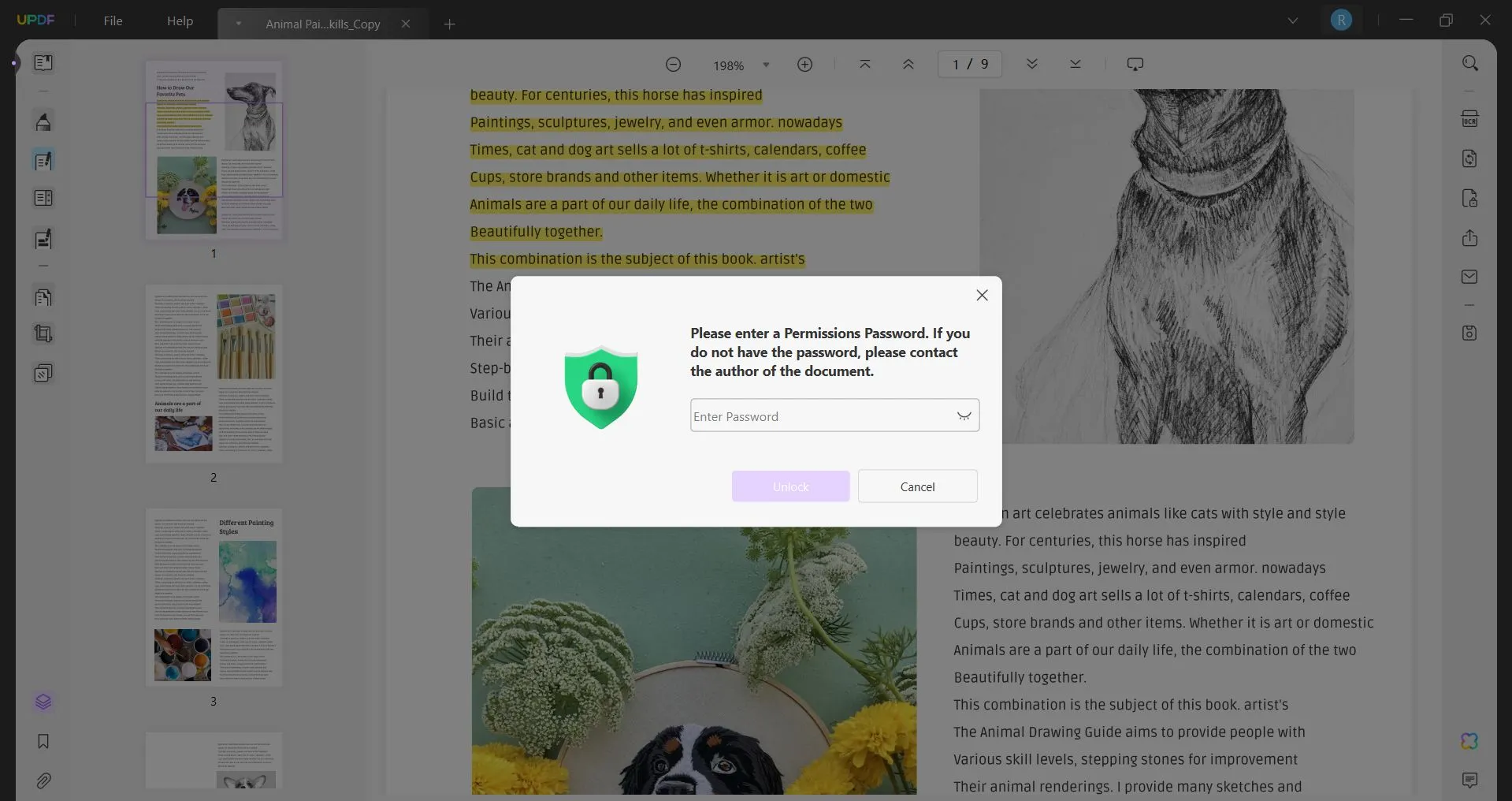Viewport: 1512px width, 801px height.
Task: Open Reader mode in left sidebar
Action: (43, 62)
